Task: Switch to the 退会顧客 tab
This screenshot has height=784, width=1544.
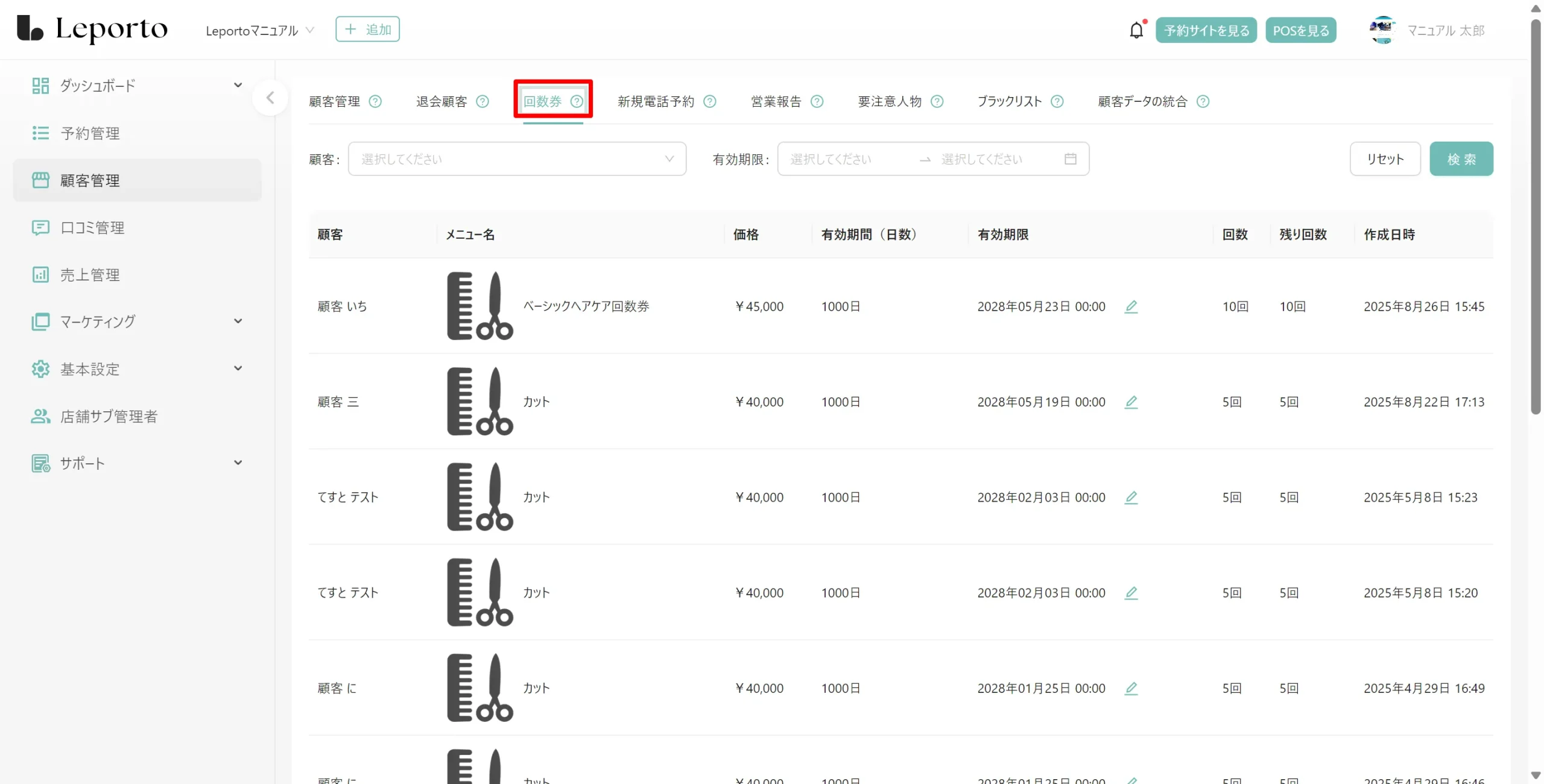Action: (x=441, y=101)
